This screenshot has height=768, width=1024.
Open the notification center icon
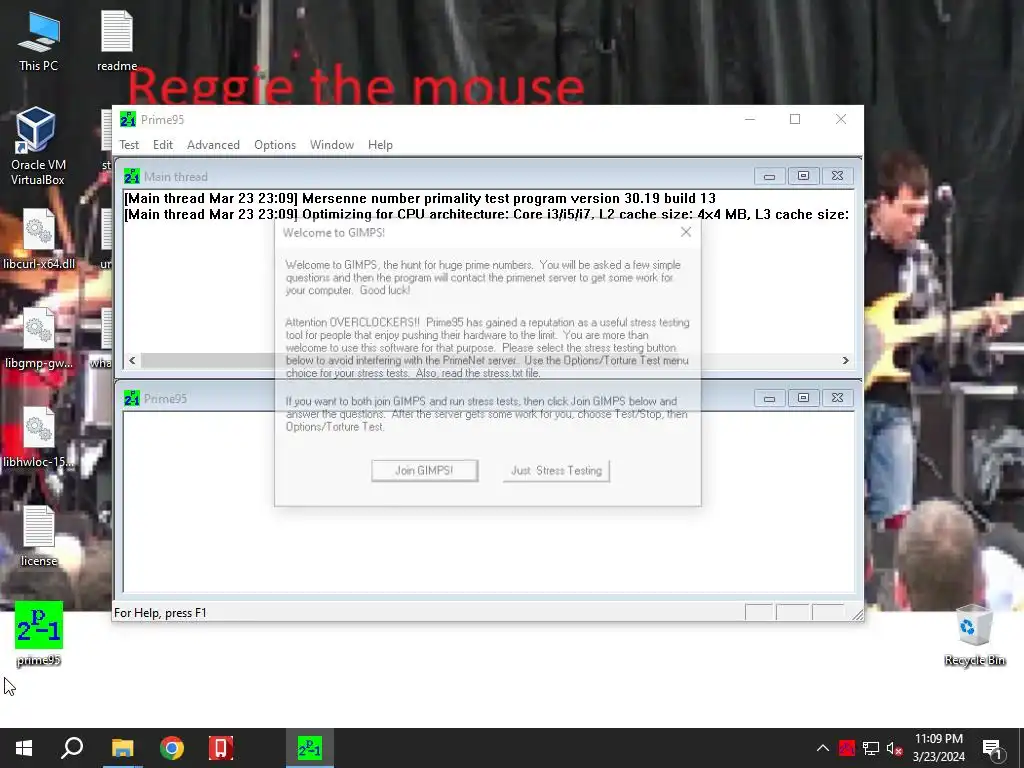point(993,748)
